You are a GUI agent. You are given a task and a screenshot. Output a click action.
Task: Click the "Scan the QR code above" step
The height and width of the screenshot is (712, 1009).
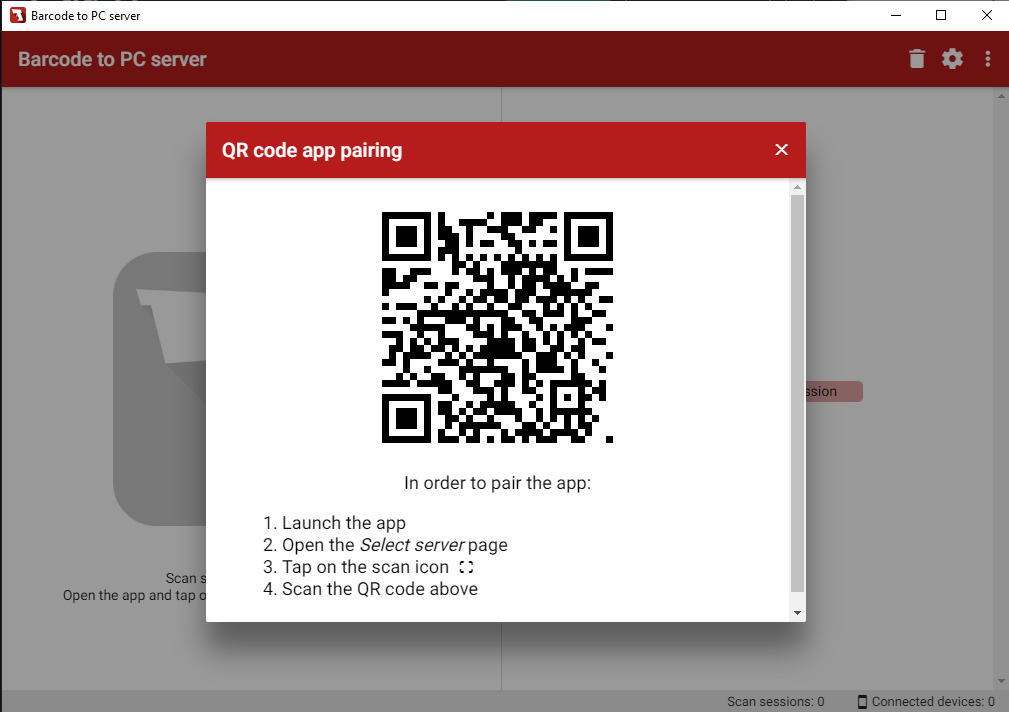380,589
